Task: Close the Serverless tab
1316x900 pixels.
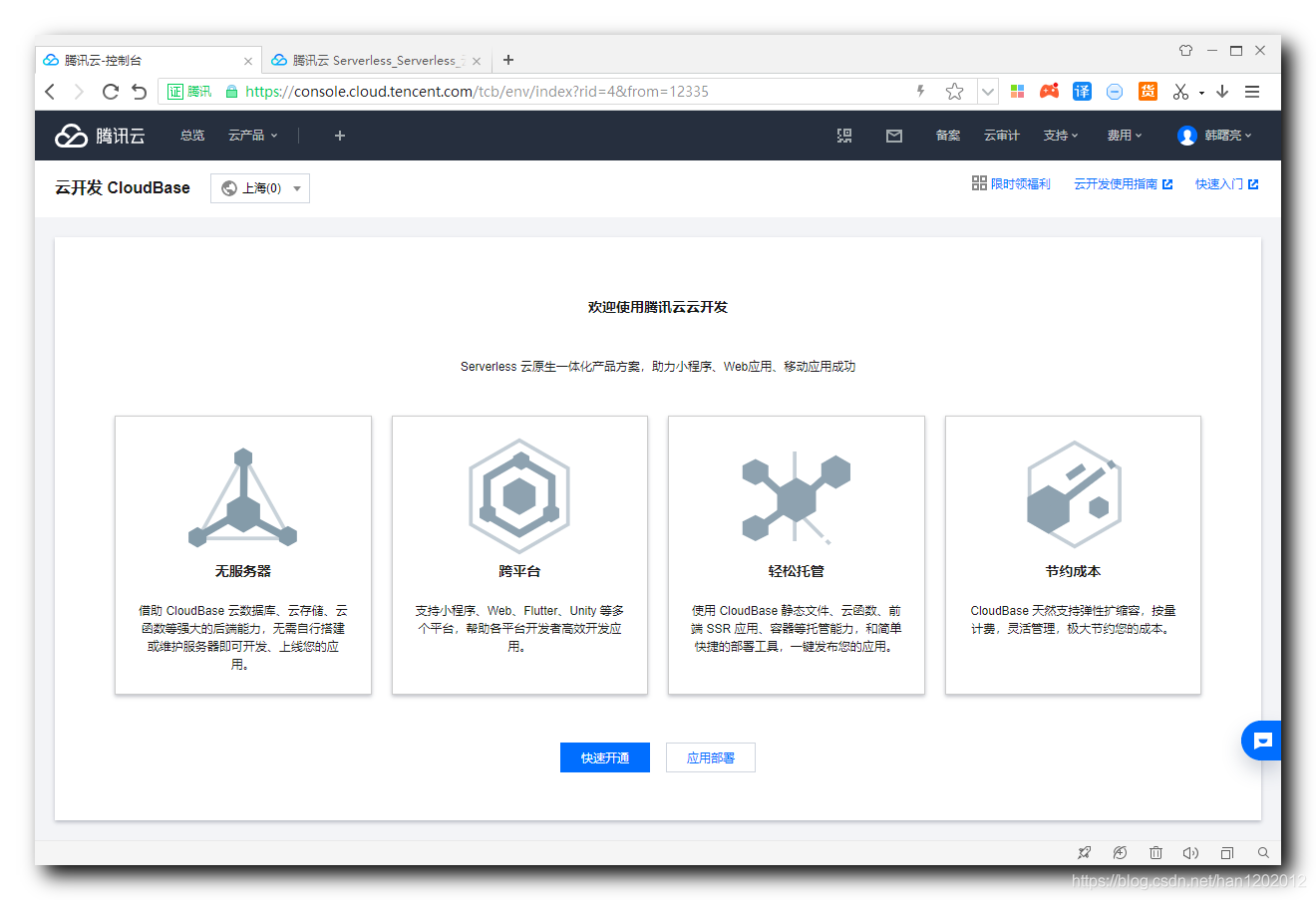Action: (477, 61)
